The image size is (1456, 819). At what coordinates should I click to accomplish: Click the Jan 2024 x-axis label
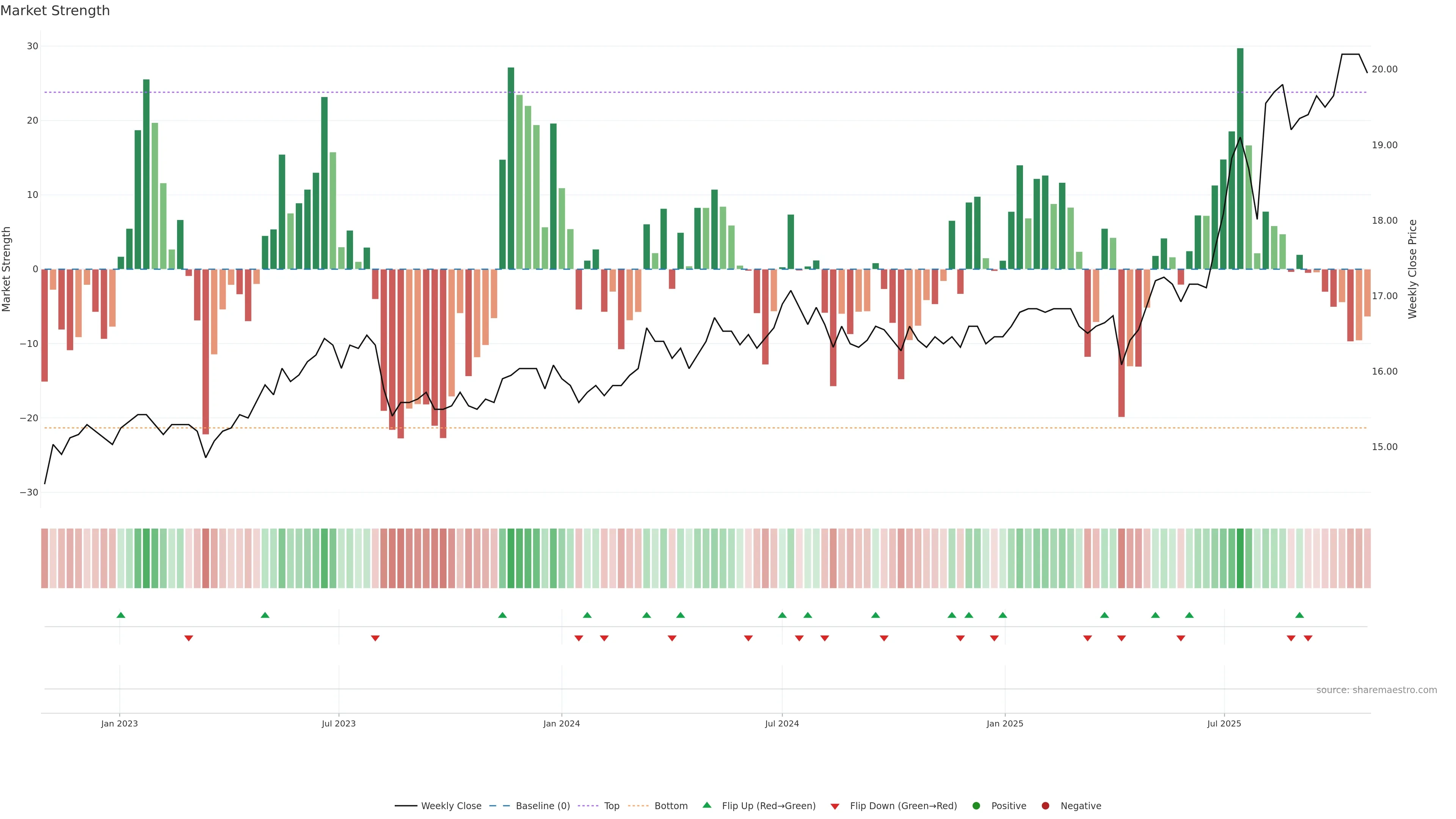pyautogui.click(x=561, y=723)
